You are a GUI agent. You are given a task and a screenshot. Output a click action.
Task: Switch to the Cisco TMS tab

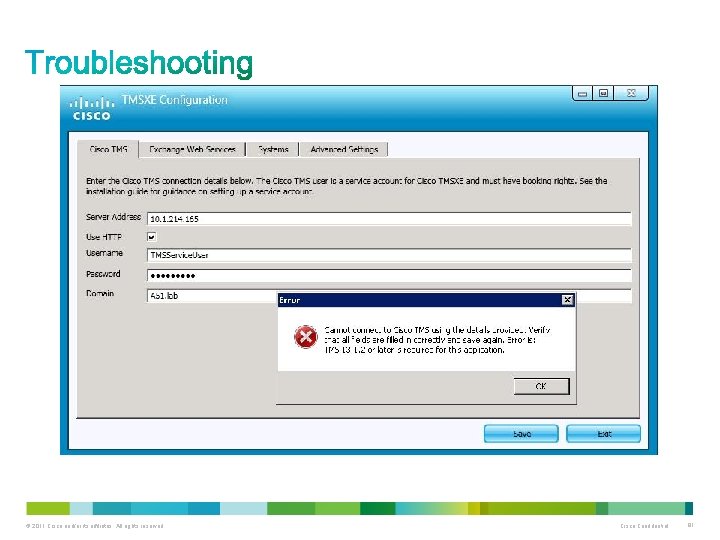108,149
